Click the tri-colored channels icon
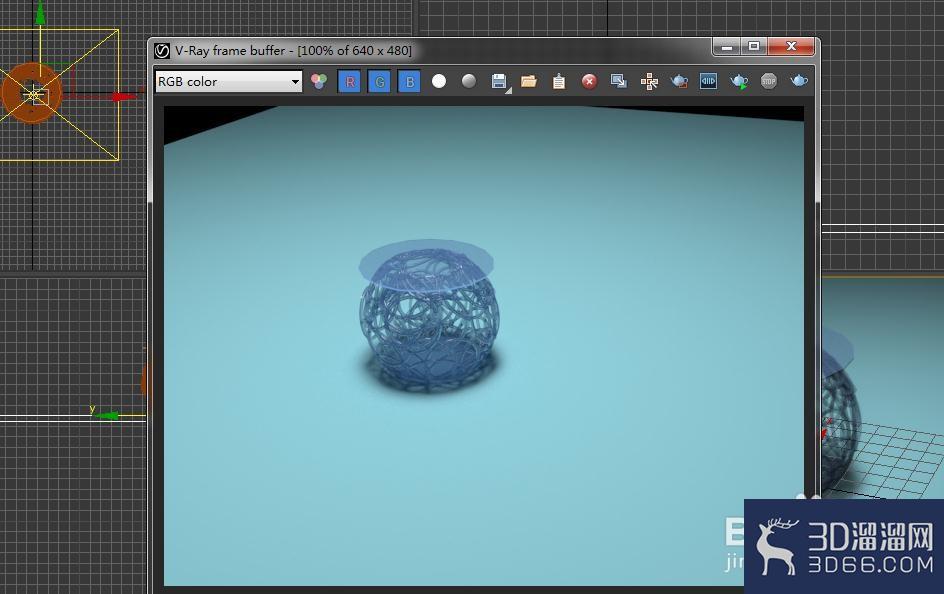This screenshot has width=944, height=594. (x=318, y=81)
